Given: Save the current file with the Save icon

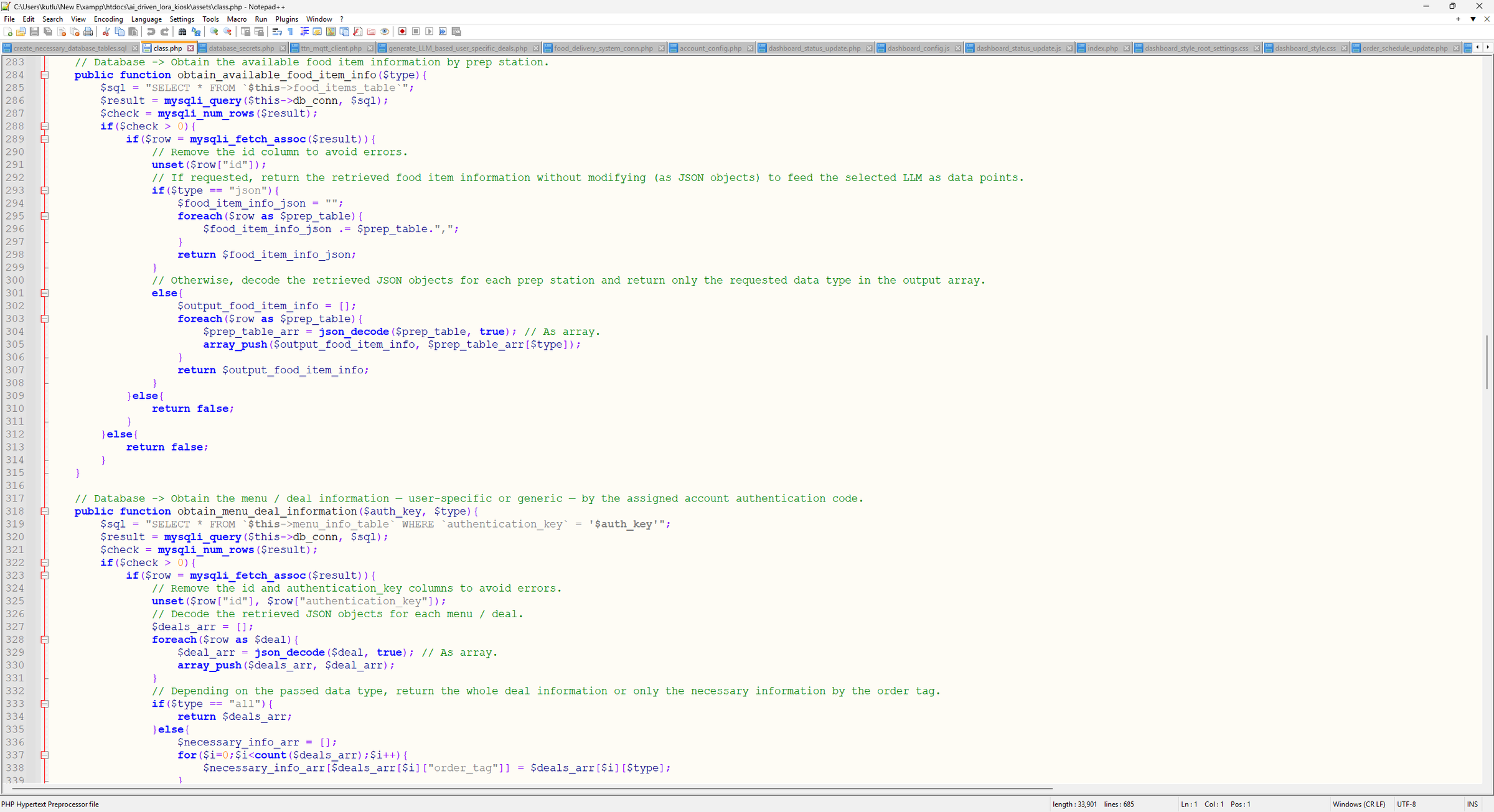Looking at the screenshot, I should (34, 32).
